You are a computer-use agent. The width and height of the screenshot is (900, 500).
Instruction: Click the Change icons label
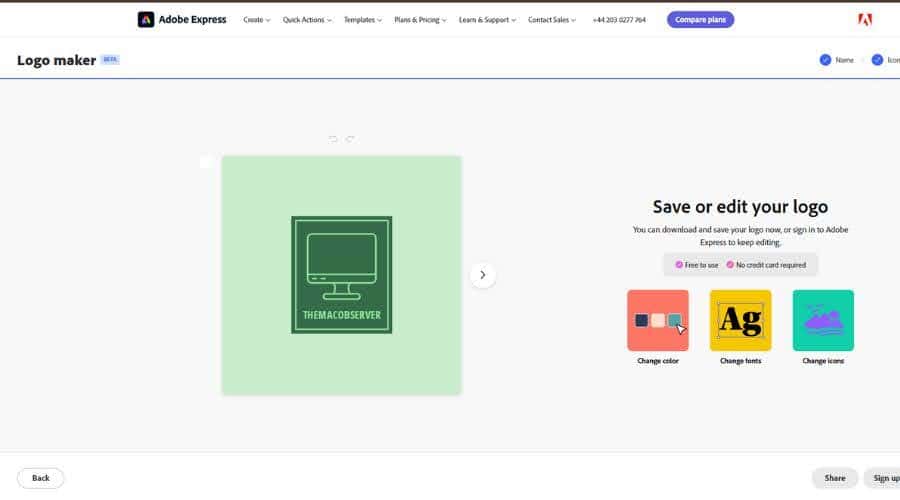point(823,361)
